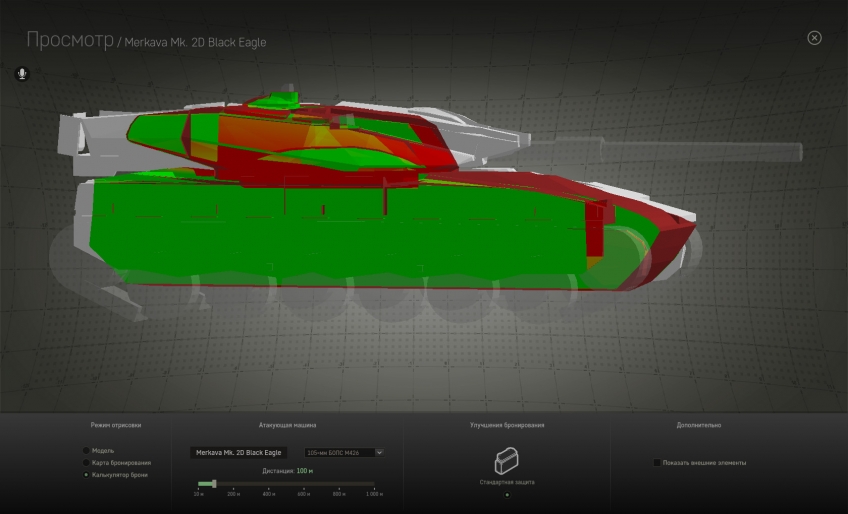Close the Просмотр viewer with the X icon
This screenshot has width=848, height=514.
(814, 38)
